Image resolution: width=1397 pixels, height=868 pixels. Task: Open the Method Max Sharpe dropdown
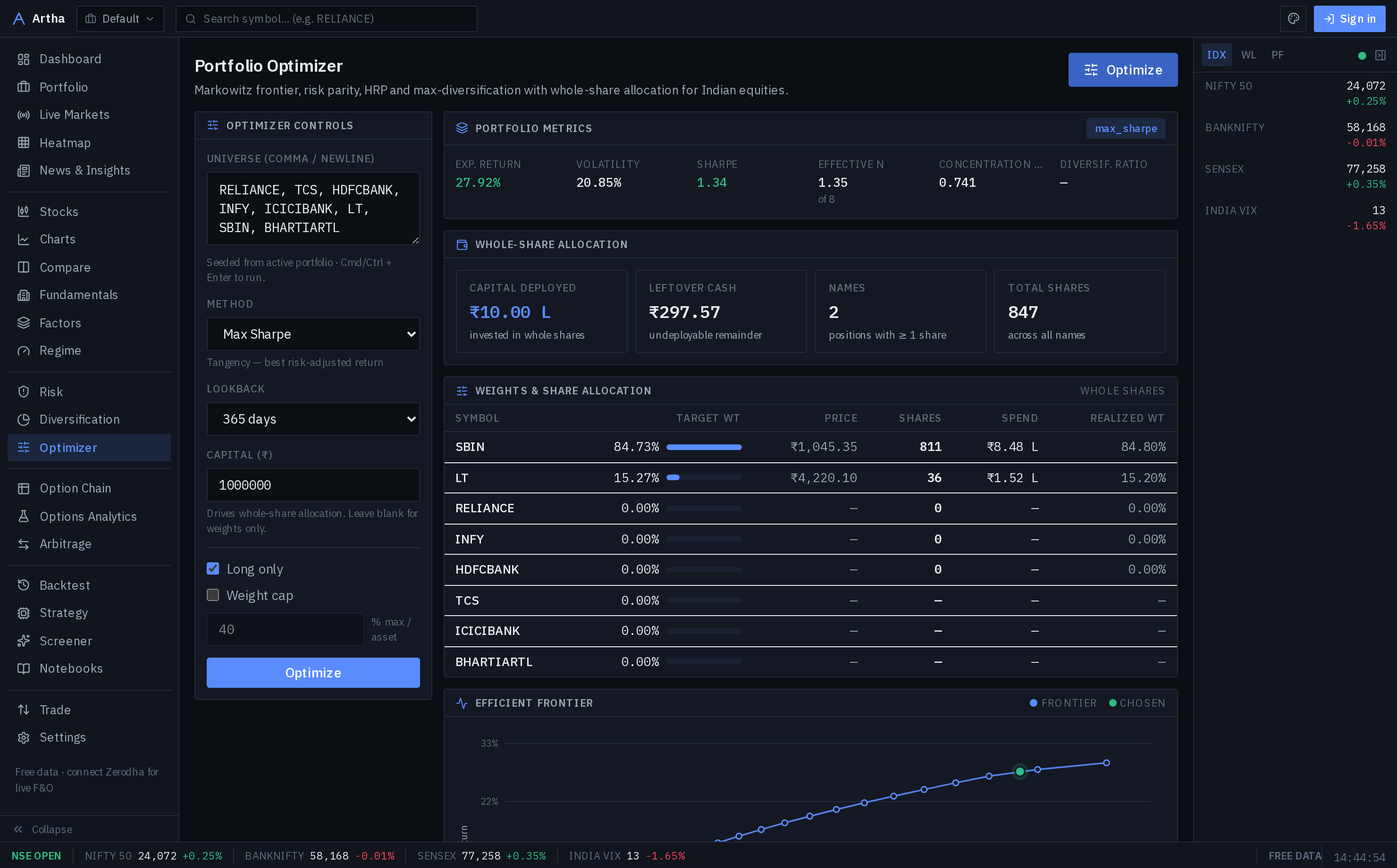point(313,334)
